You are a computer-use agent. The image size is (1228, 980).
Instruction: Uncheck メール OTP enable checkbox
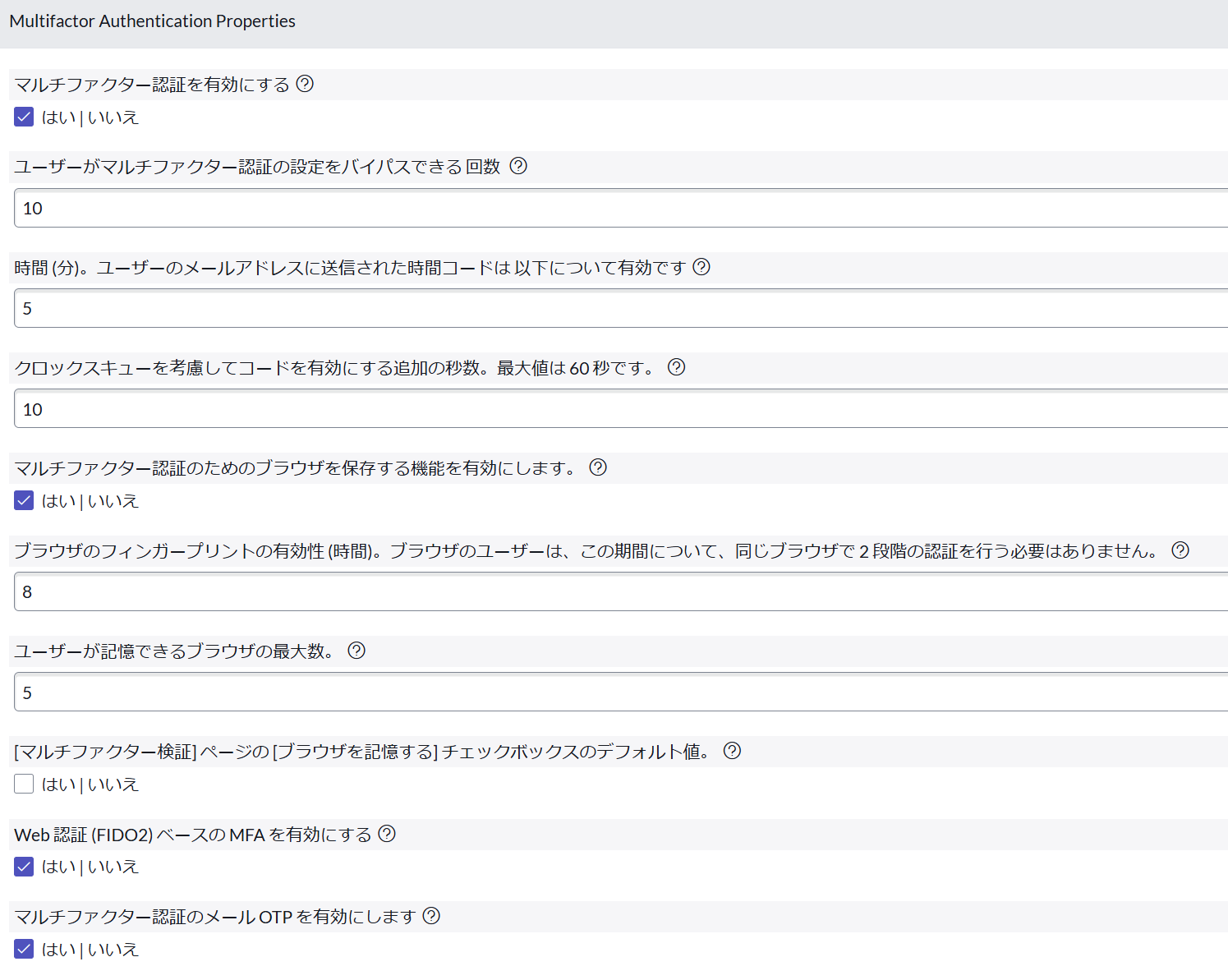tap(24, 949)
